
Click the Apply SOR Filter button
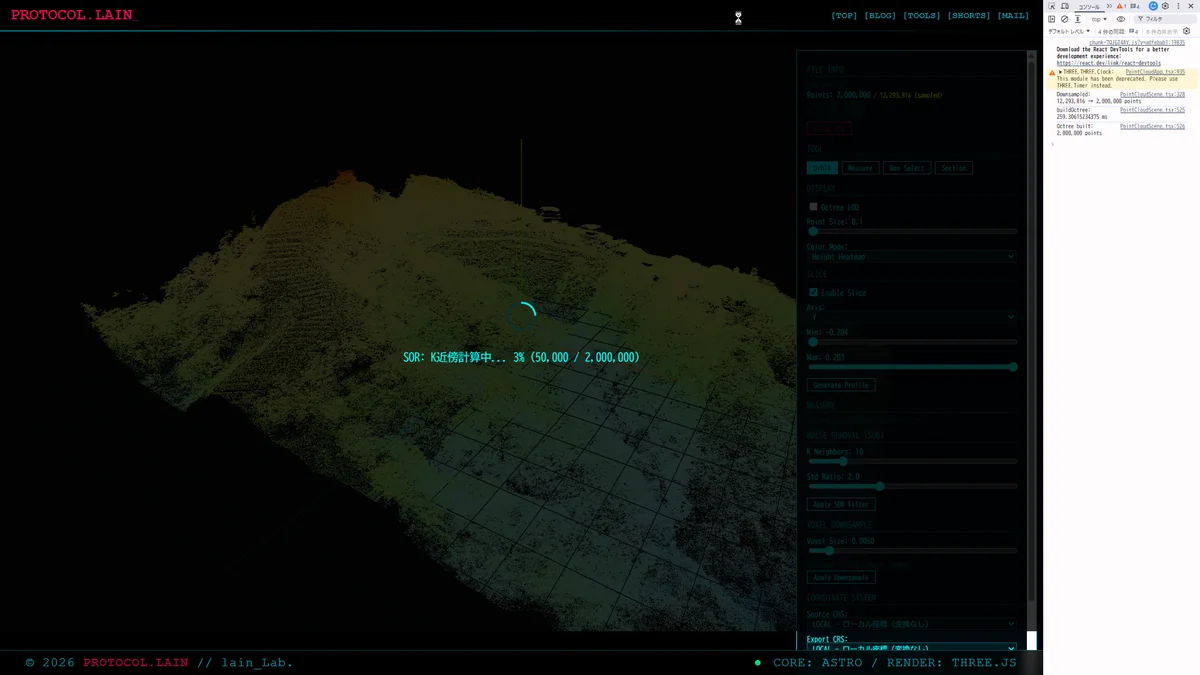pos(841,505)
